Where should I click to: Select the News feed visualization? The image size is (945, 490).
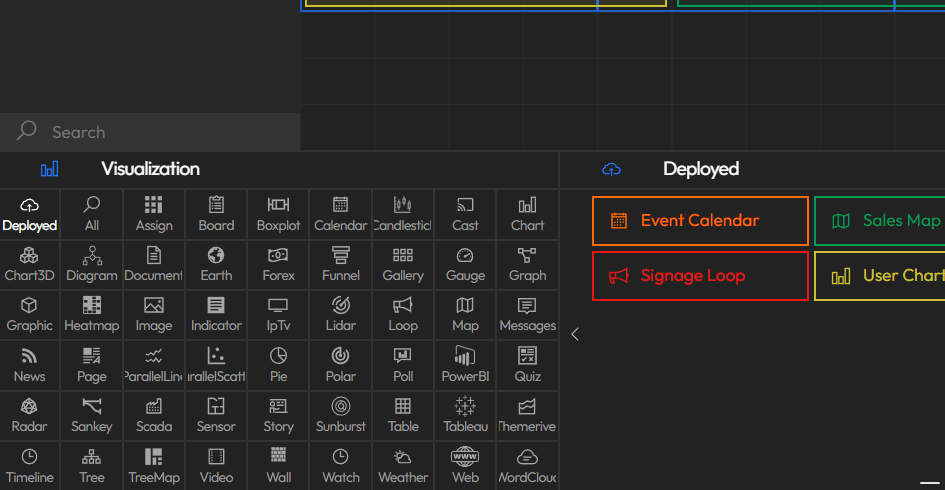click(30, 365)
